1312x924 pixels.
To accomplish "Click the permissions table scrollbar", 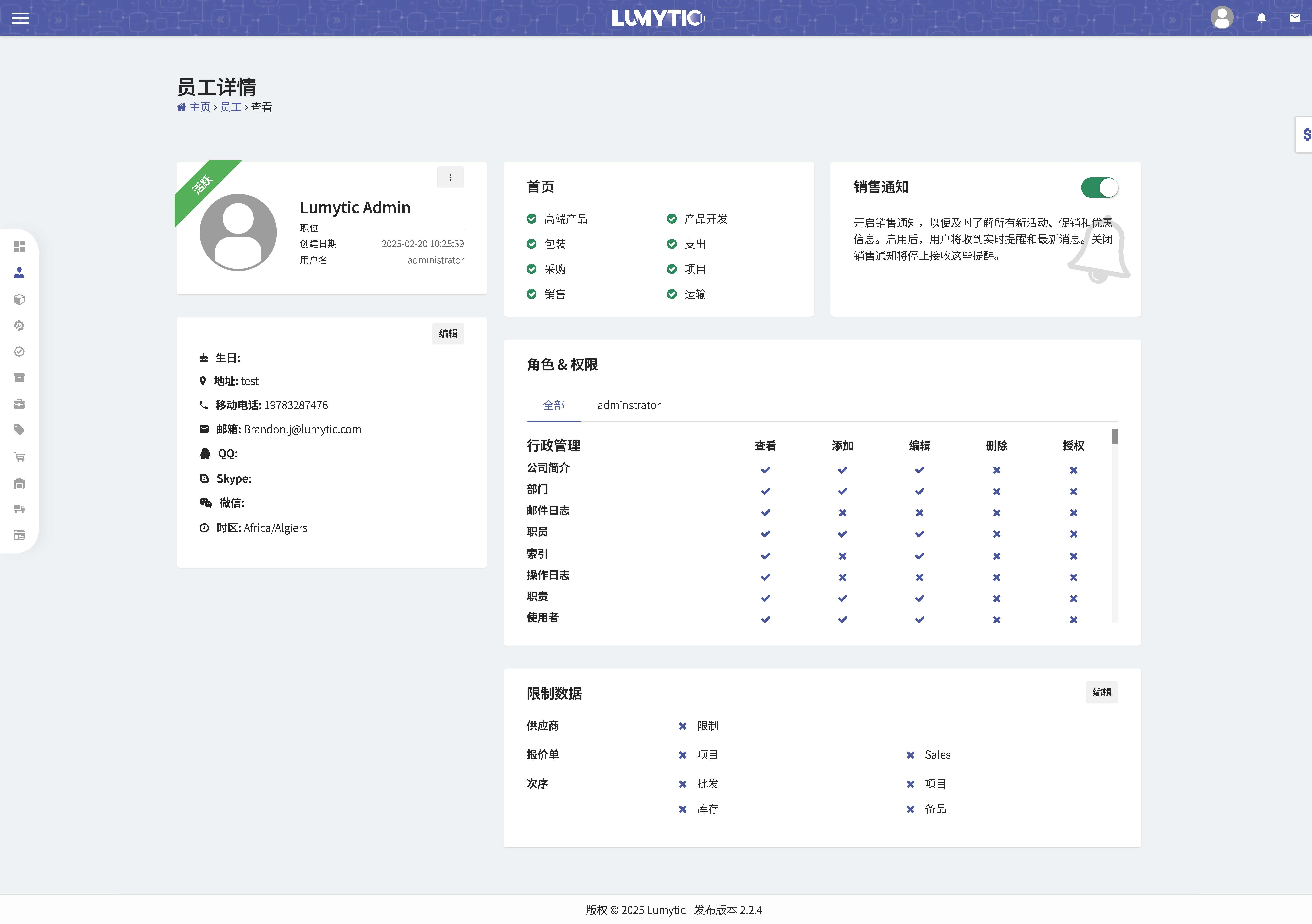I will (x=1115, y=526).
